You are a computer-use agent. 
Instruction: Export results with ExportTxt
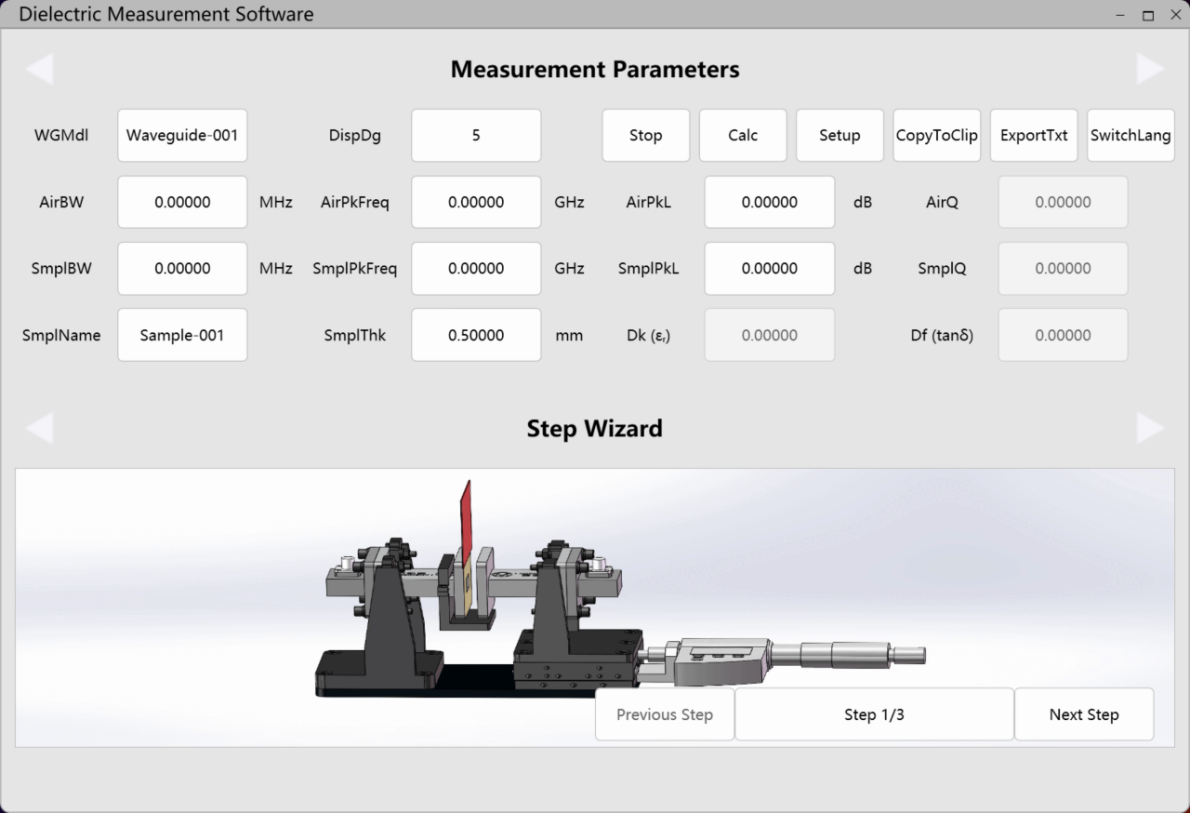point(1034,135)
